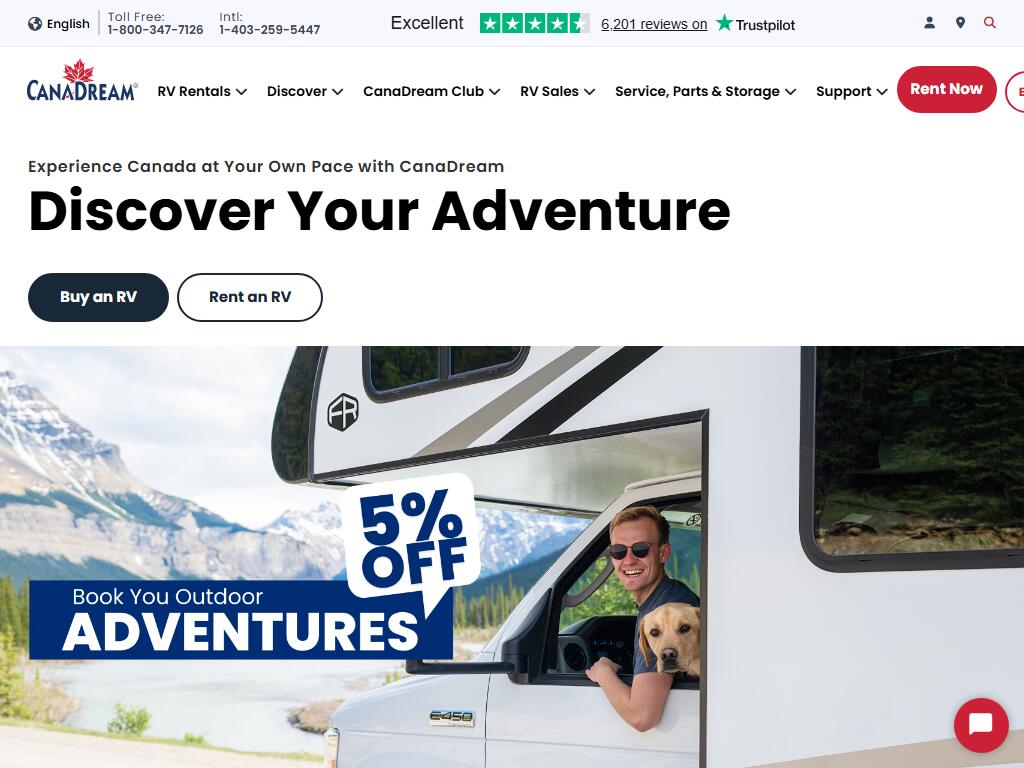Viewport: 1024px width, 768px height.
Task: Click the red Rent Now button
Action: tap(946, 89)
